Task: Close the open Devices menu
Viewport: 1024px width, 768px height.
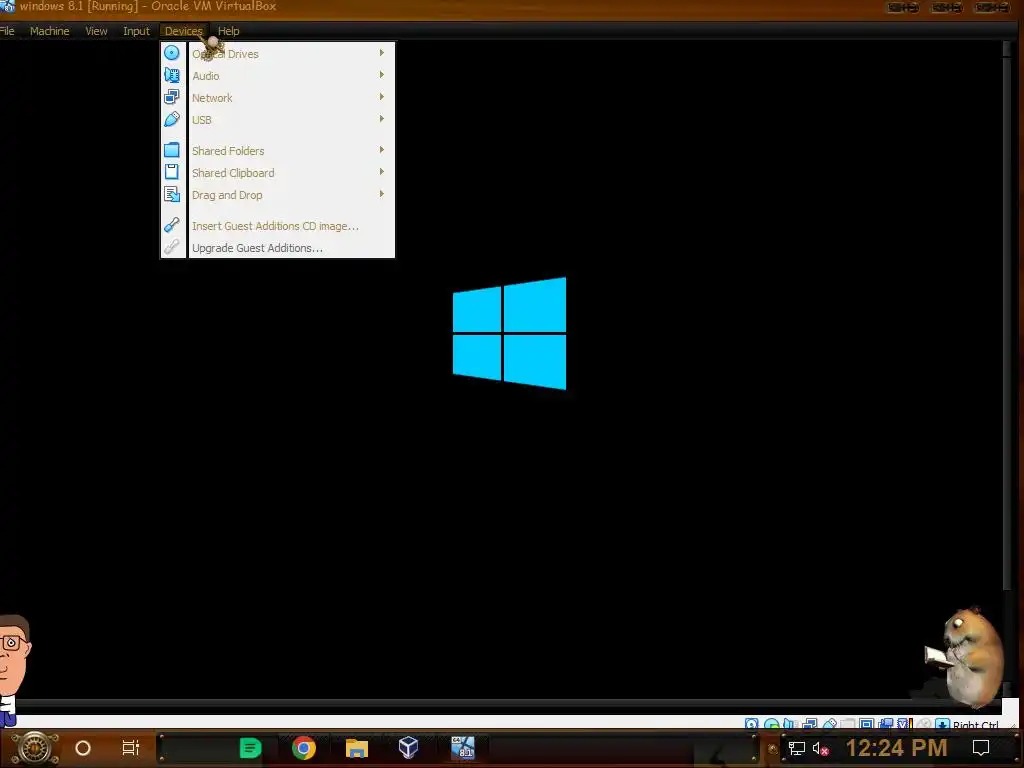Action: coord(184,31)
